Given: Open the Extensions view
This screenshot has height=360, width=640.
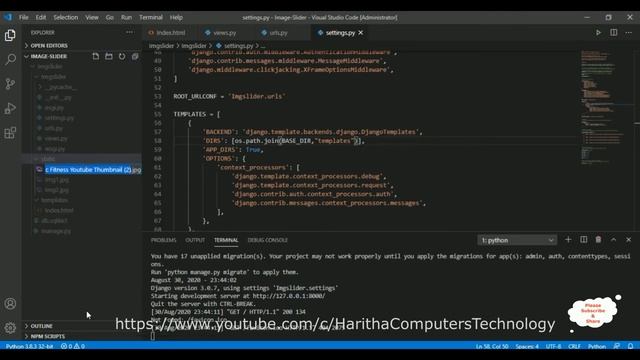Looking at the screenshot, I should [10, 133].
